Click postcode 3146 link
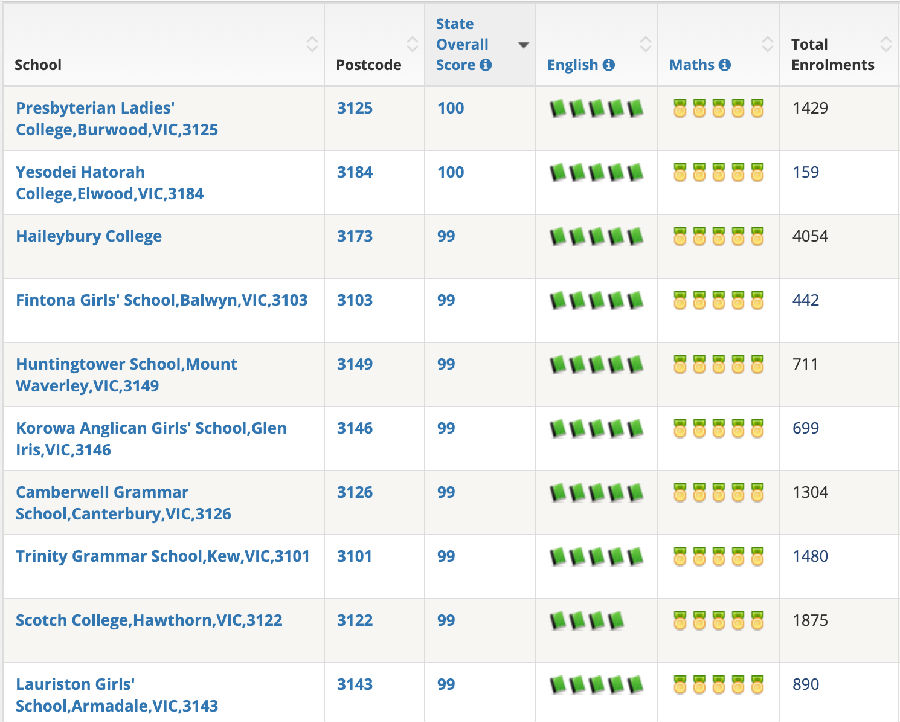 [x=355, y=428]
